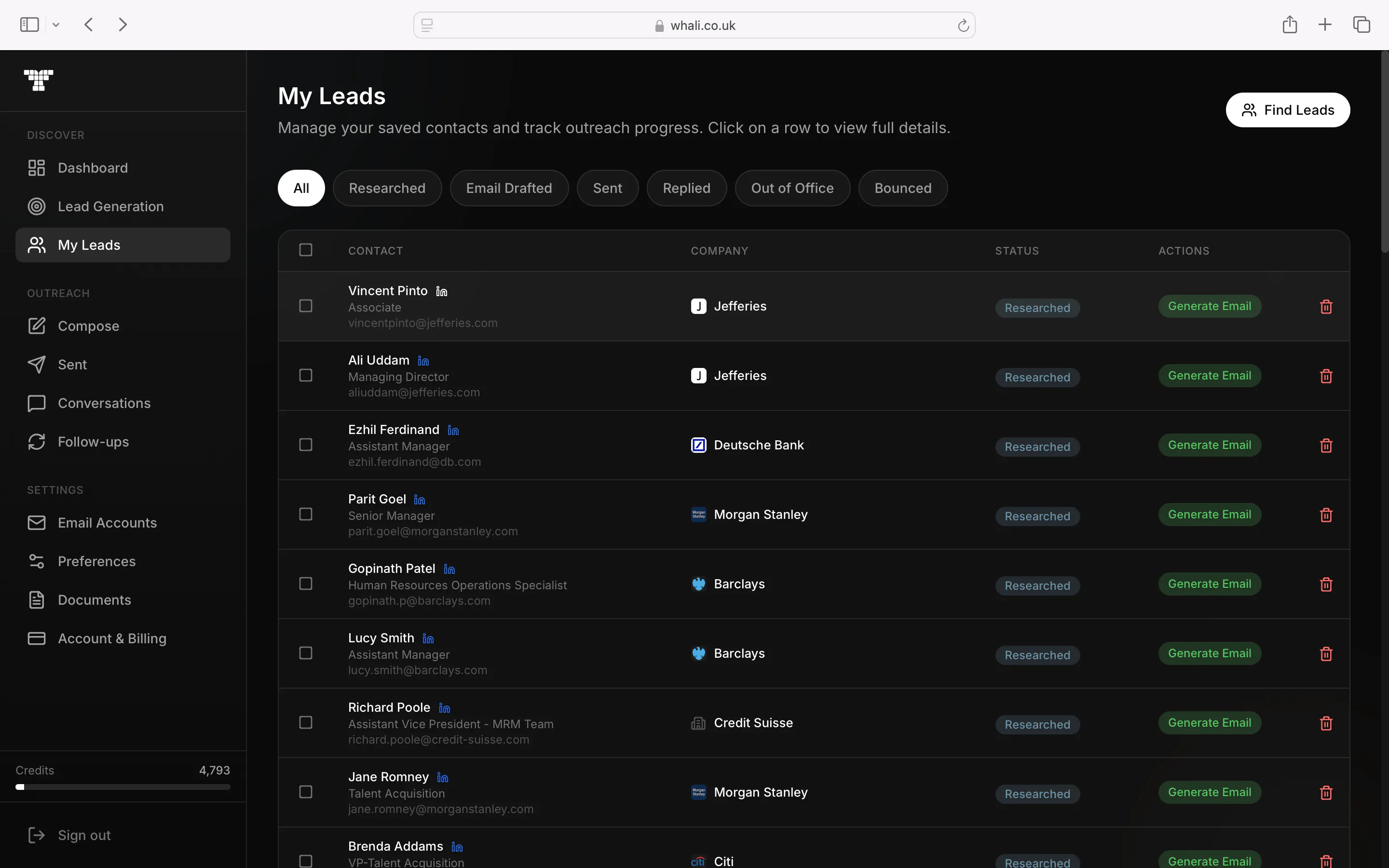Image resolution: width=1389 pixels, height=868 pixels.
Task: Click the Find Leads button
Action: tap(1288, 110)
